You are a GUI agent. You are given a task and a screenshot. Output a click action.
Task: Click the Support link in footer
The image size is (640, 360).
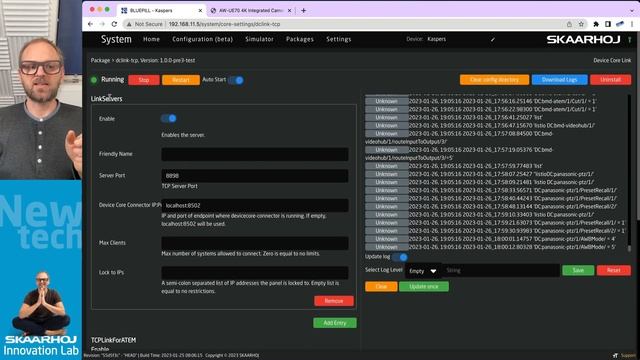click(x=628, y=356)
